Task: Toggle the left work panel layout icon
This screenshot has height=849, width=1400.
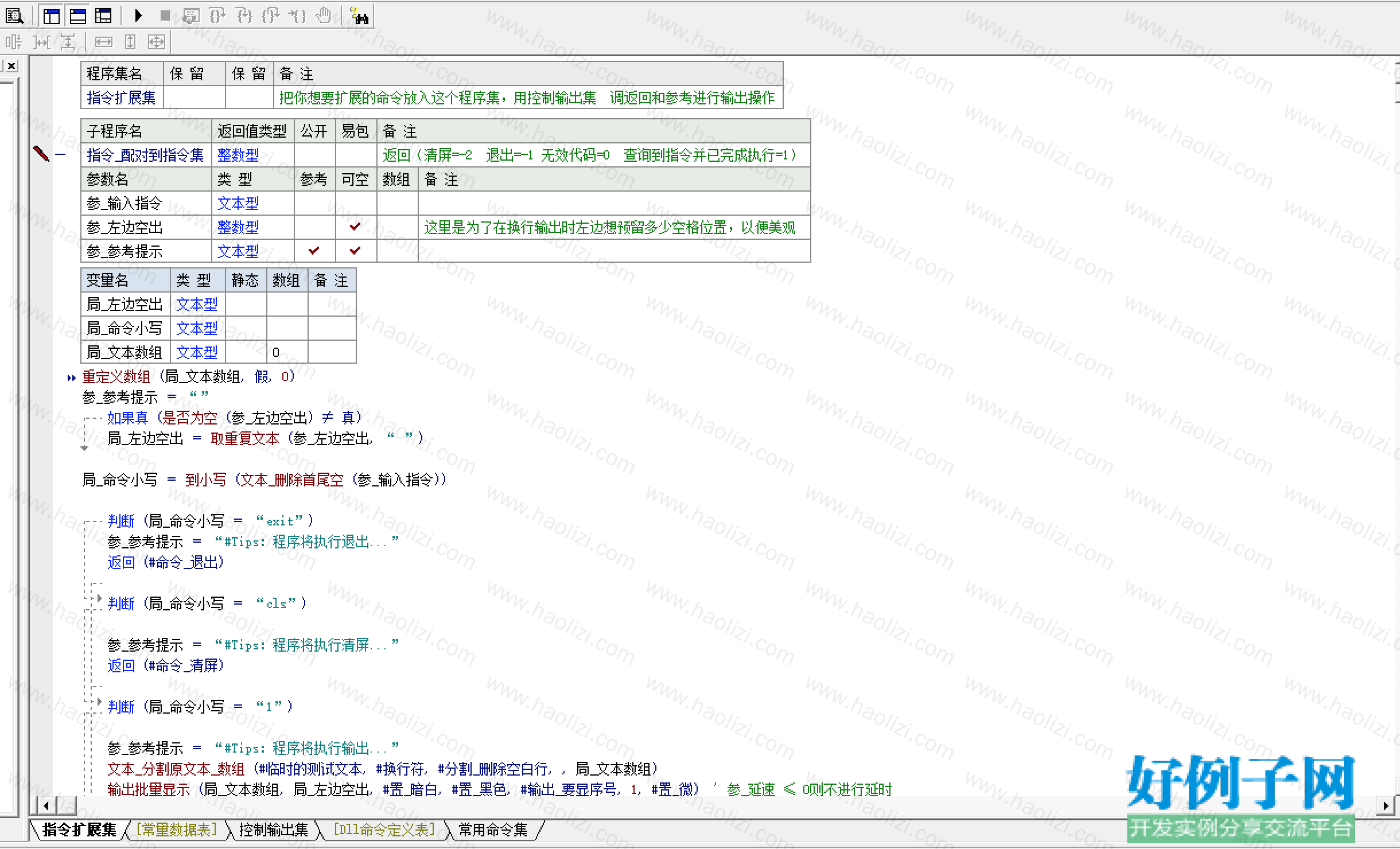Action: (x=52, y=16)
